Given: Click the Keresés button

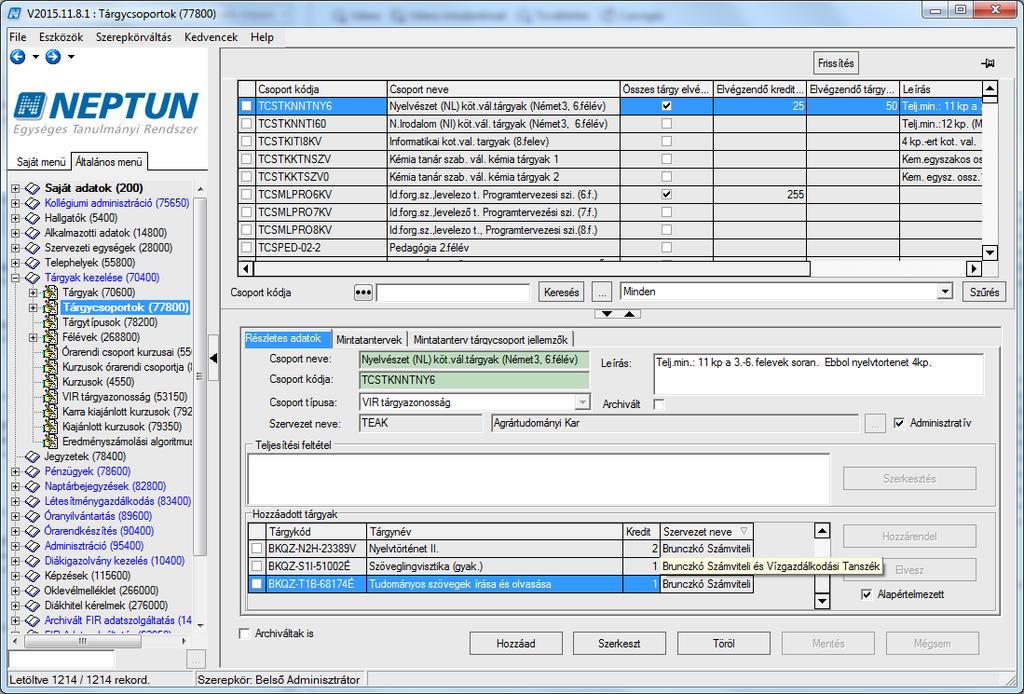Looking at the screenshot, I should (x=562, y=292).
